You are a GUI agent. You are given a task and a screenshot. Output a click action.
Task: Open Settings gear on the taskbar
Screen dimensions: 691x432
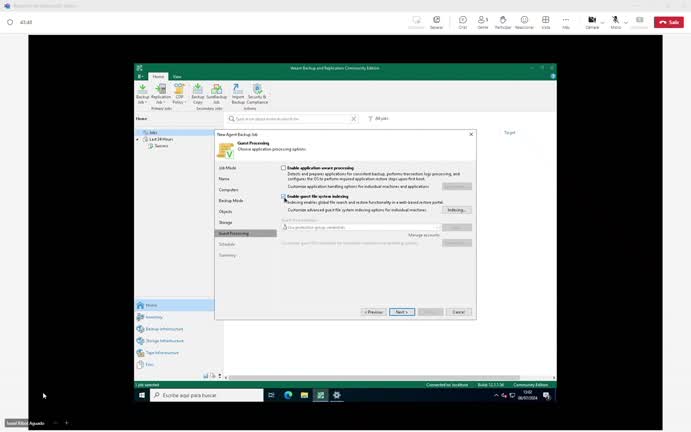337,395
